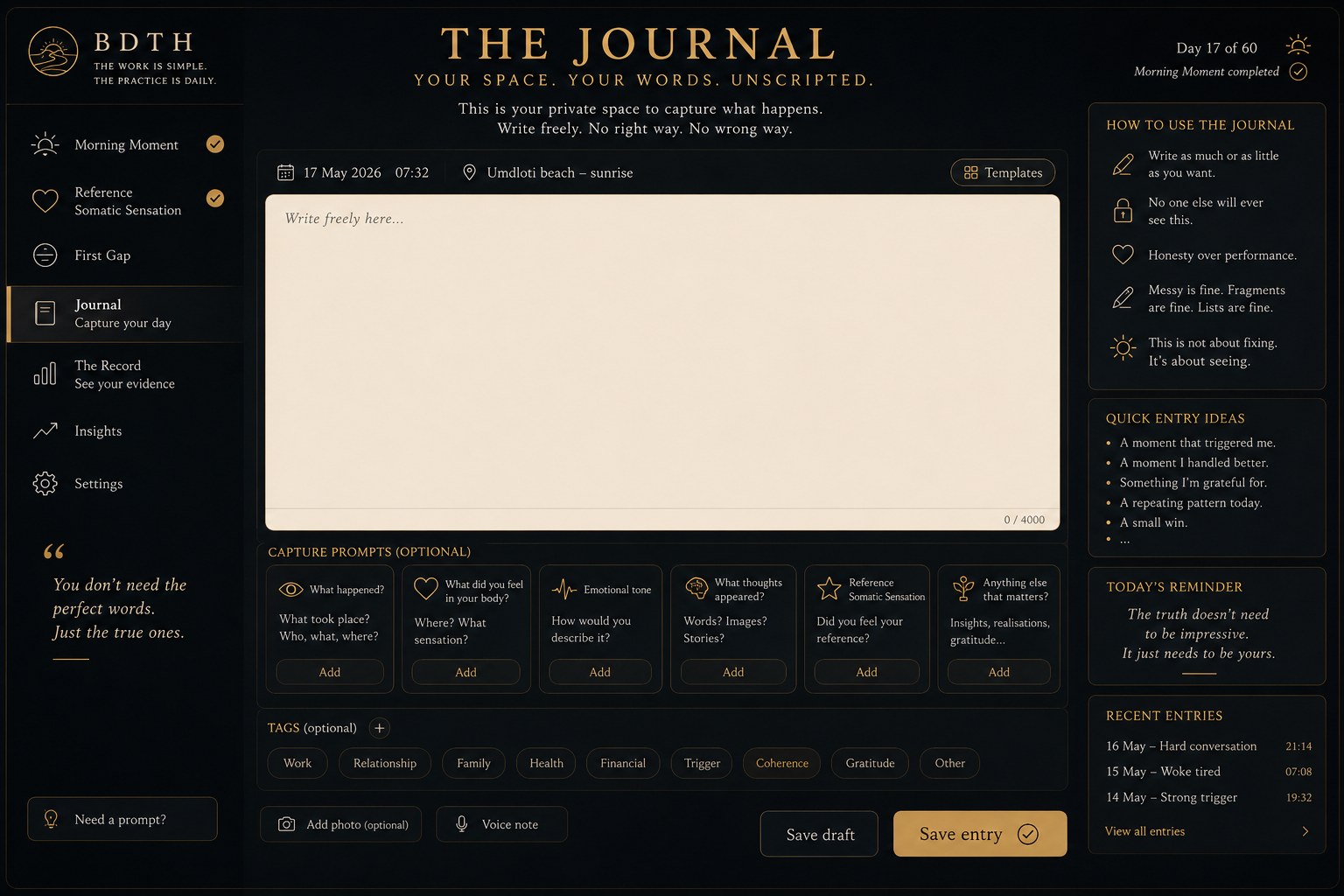This screenshot has height=896, width=1344.
Task: Click the Insights trend arrow icon
Action: pyautogui.click(x=45, y=430)
